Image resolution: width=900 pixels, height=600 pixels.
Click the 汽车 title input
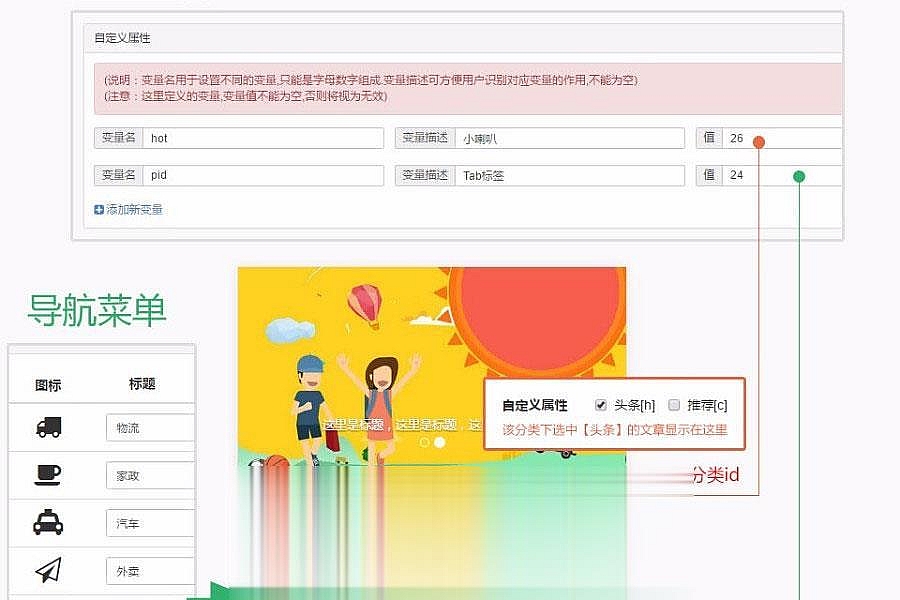tap(150, 522)
